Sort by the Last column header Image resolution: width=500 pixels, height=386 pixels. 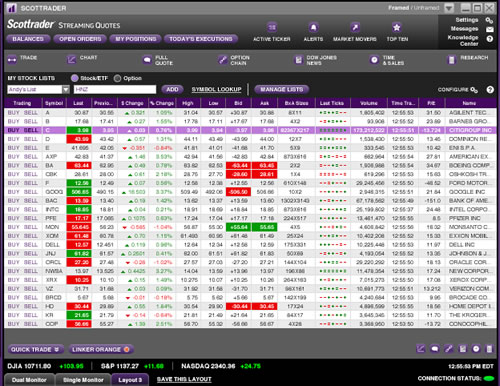point(78,103)
